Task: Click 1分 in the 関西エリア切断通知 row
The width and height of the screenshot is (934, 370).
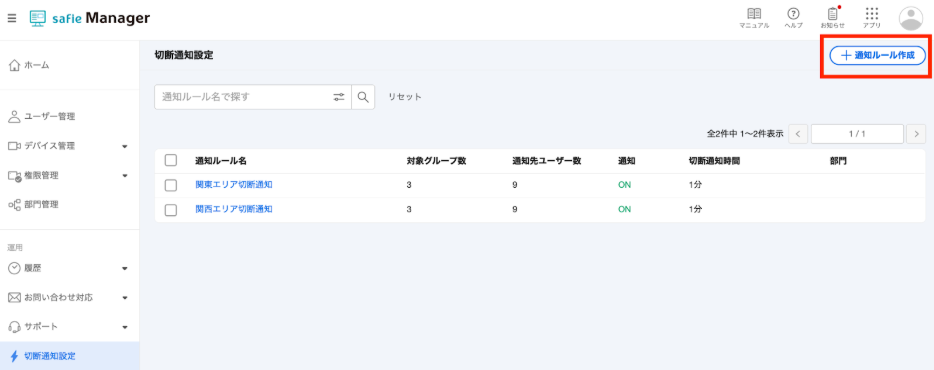Action: coord(696,209)
